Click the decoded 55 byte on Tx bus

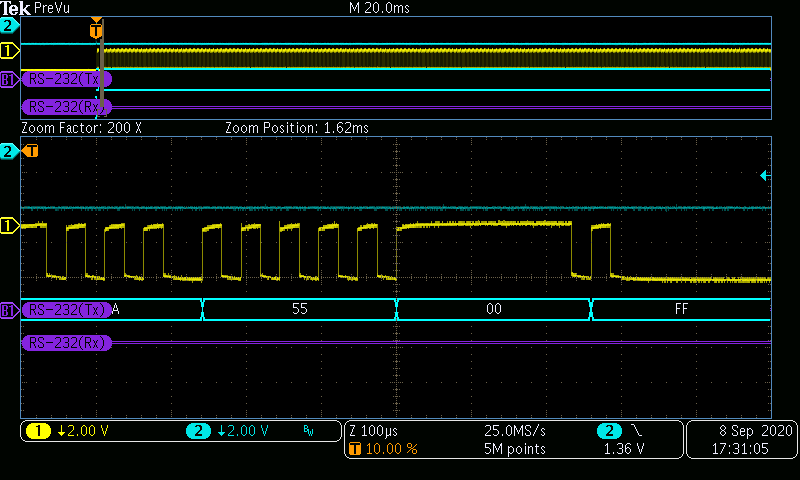(x=299, y=310)
